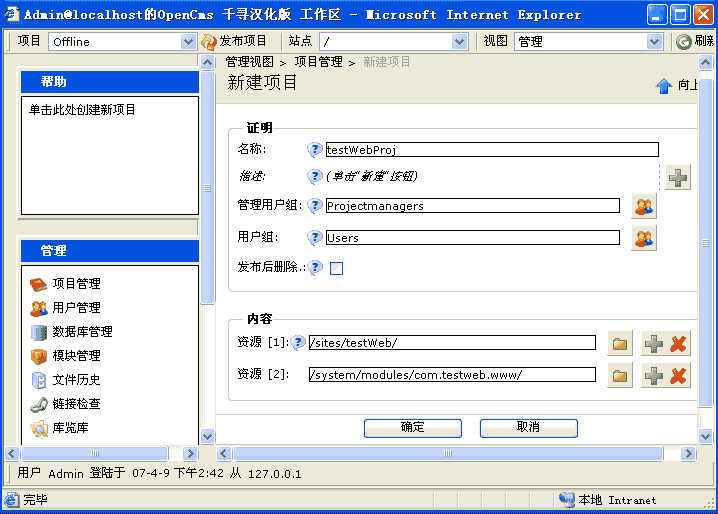Screen dimensions: 718x514
Task: Click left panel vertical scrollbar up arrow
Action: (207, 62)
